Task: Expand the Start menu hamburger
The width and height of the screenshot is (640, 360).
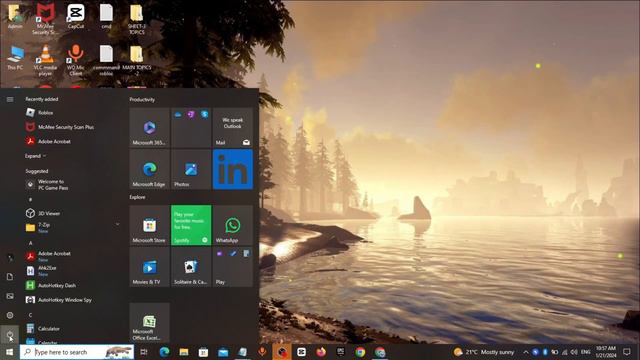Action: [10, 99]
